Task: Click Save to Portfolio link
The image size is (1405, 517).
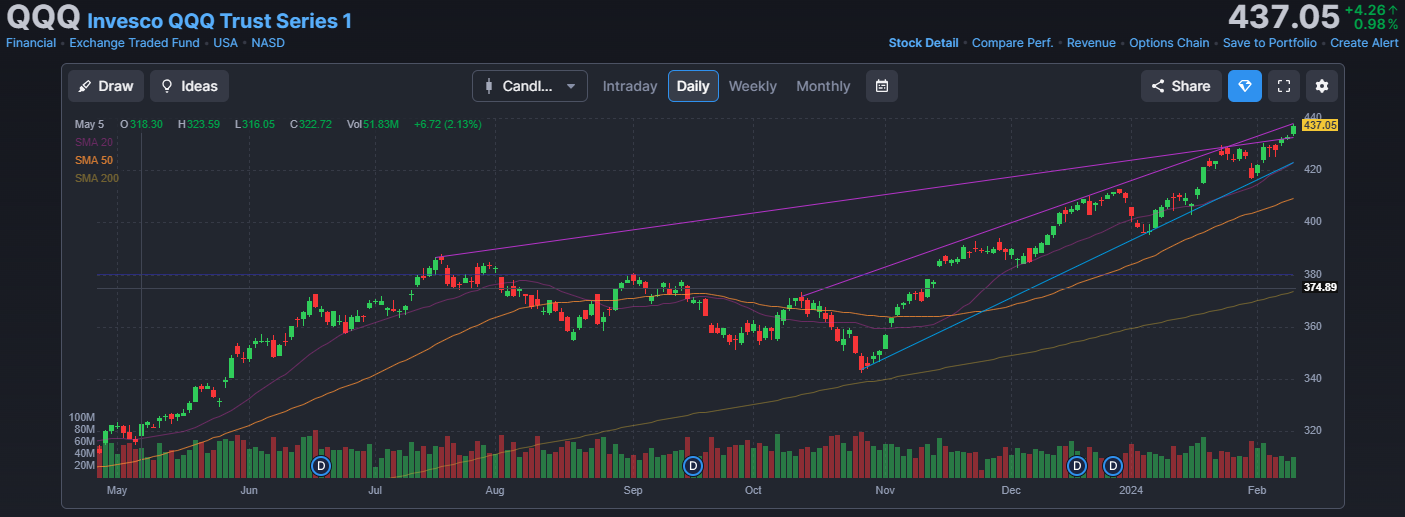Action: pyautogui.click(x=1269, y=43)
